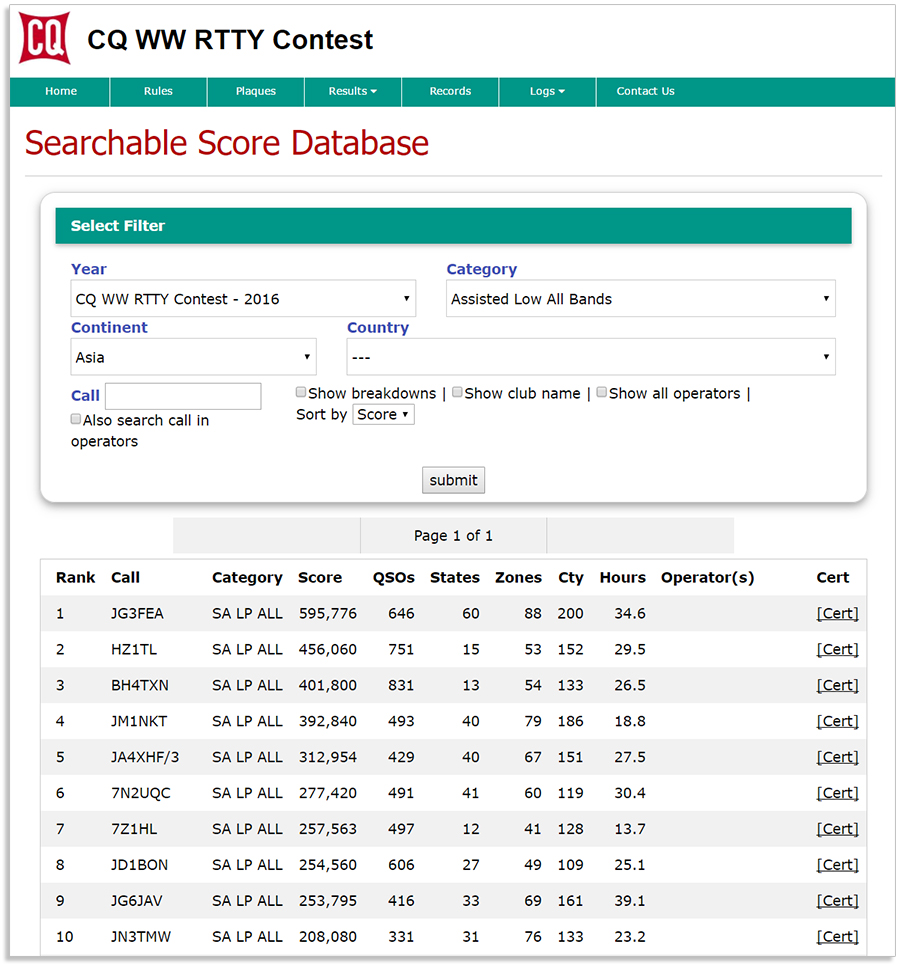Open the Year dropdown
The height and width of the screenshot is (965, 900).
[x=243, y=299]
